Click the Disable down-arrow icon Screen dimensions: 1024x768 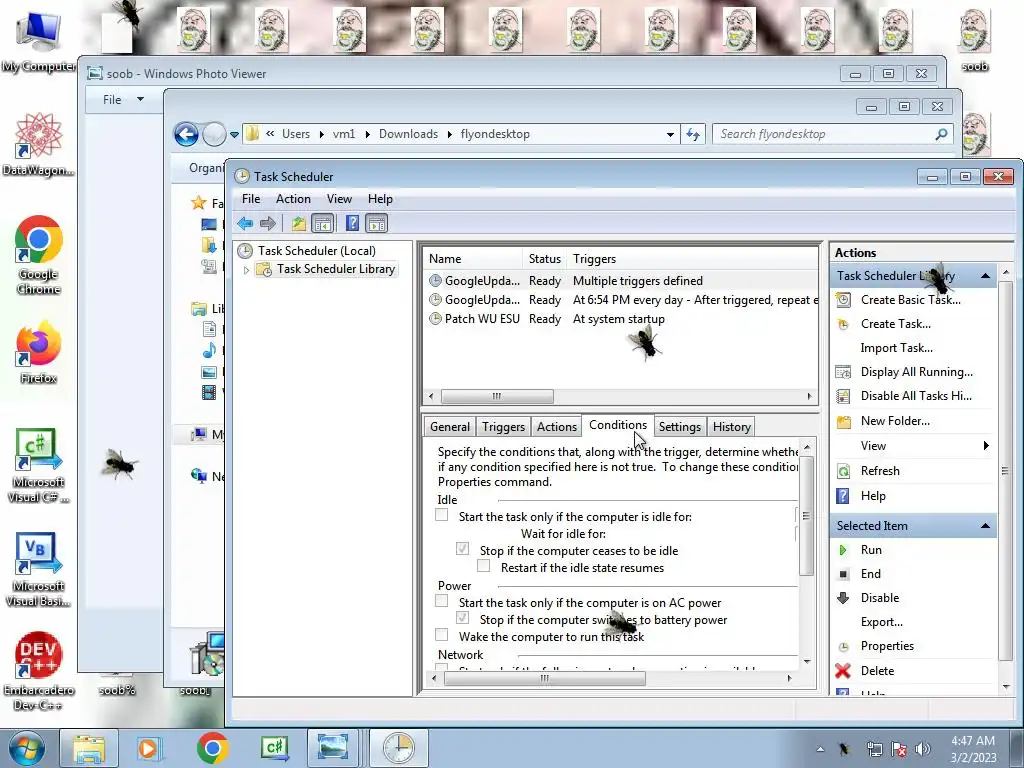coord(843,598)
